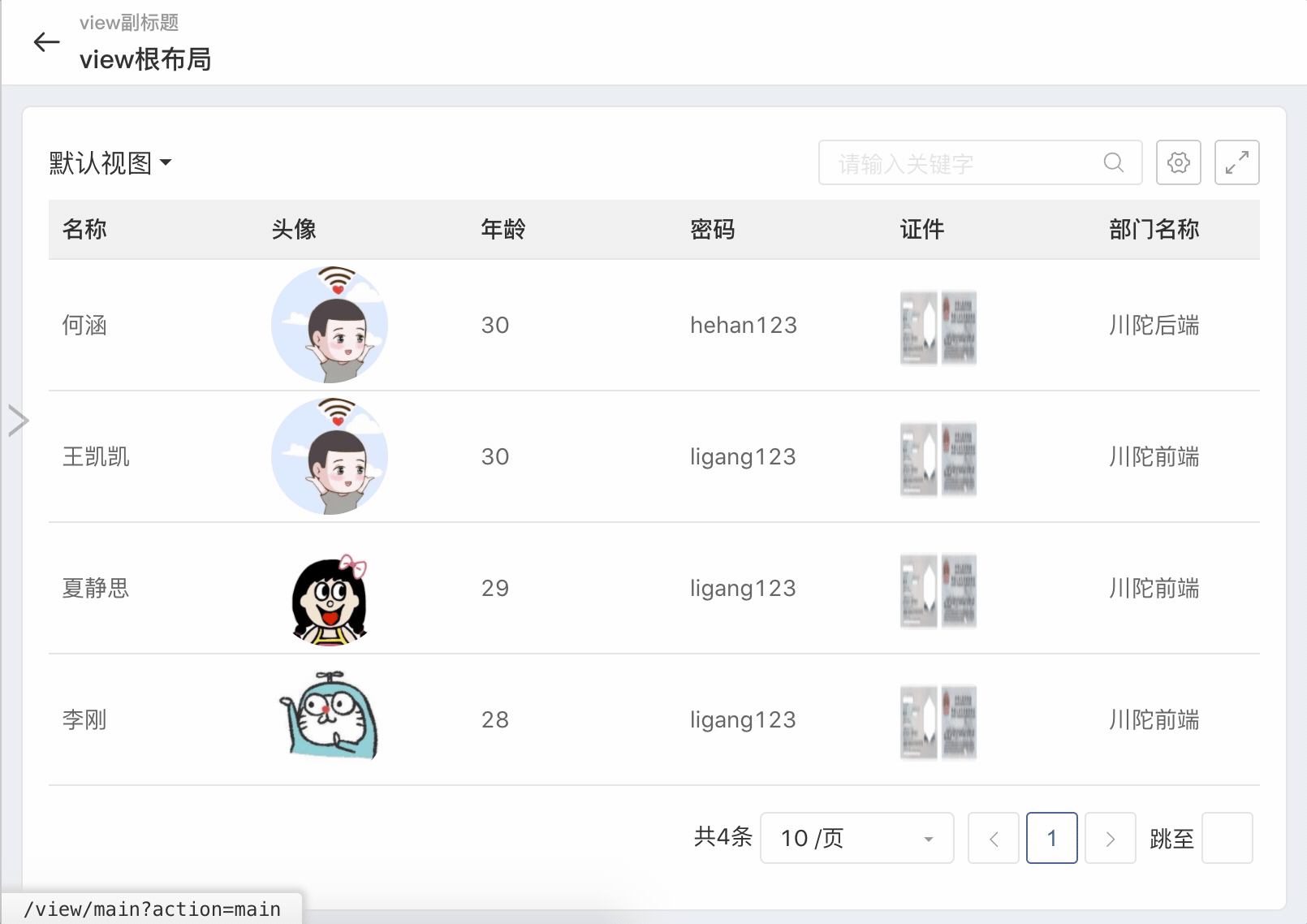Click 何涵's age value 30

495,325
